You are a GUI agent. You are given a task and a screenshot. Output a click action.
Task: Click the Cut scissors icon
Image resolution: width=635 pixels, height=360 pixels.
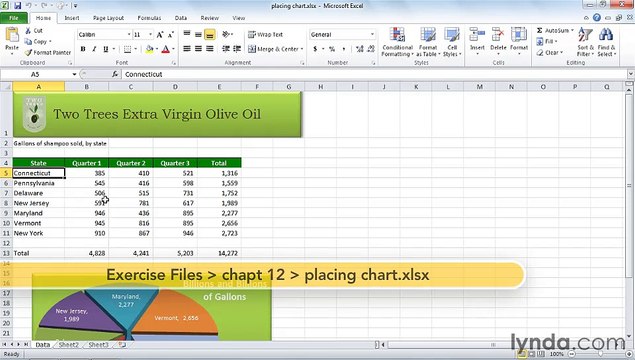tap(28, 31)
